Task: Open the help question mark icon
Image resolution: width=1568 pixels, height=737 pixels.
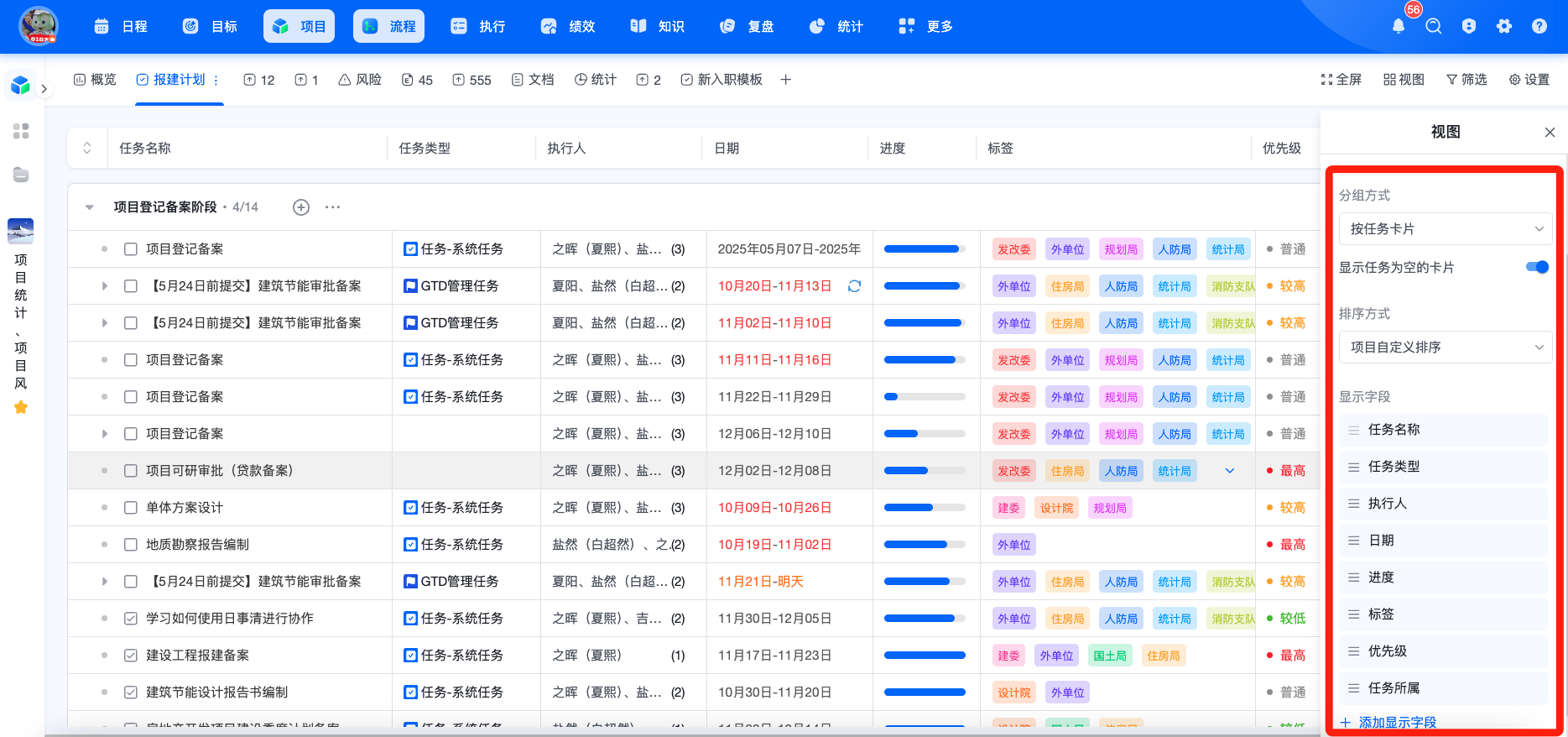Action: pos(1539,26)
